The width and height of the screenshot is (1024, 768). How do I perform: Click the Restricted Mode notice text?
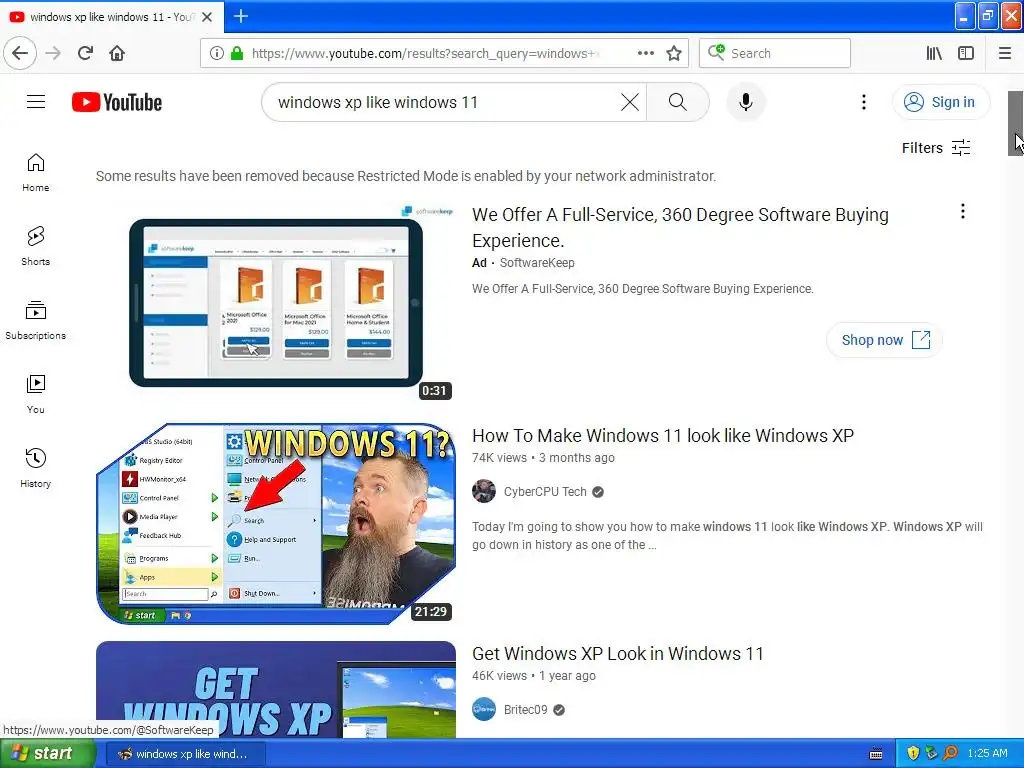pyautogui.click(x=406, y=176)
